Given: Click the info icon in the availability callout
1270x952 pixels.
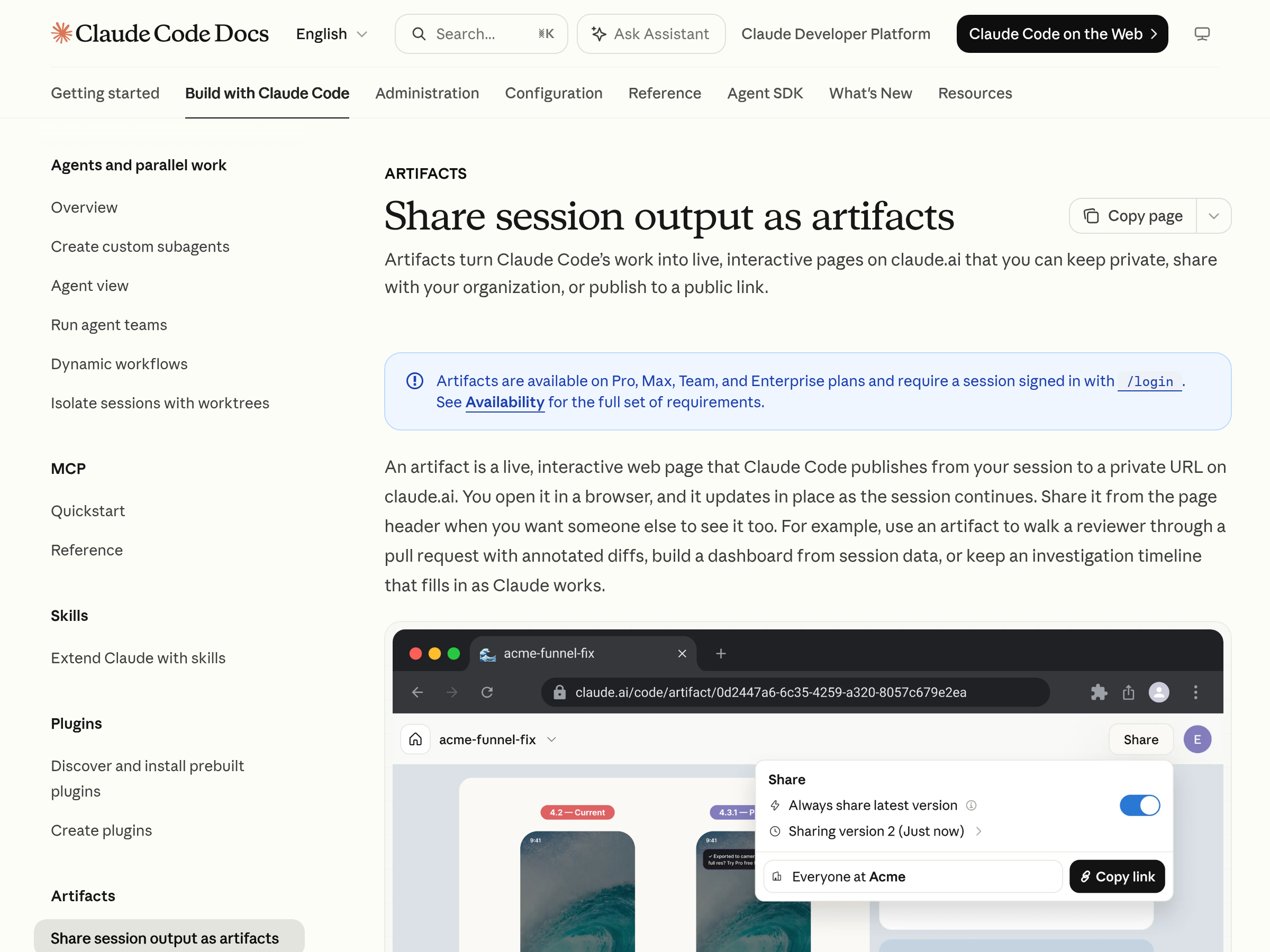Looking at the screenshot, I should coord(414,381).
